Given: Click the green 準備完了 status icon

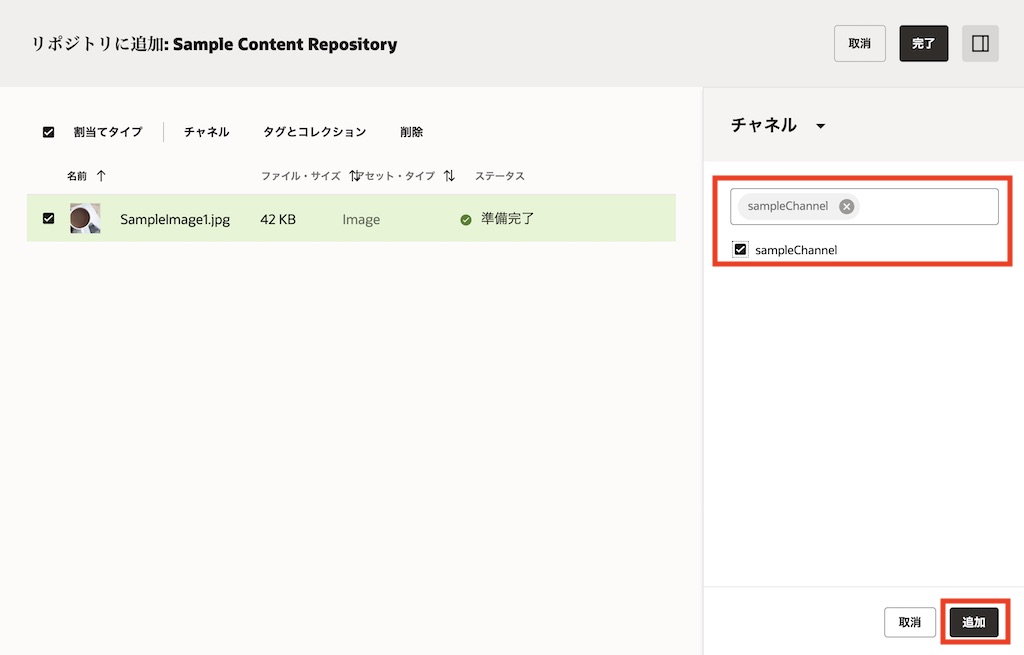Looking at the screenshot, I should (466, 220).
